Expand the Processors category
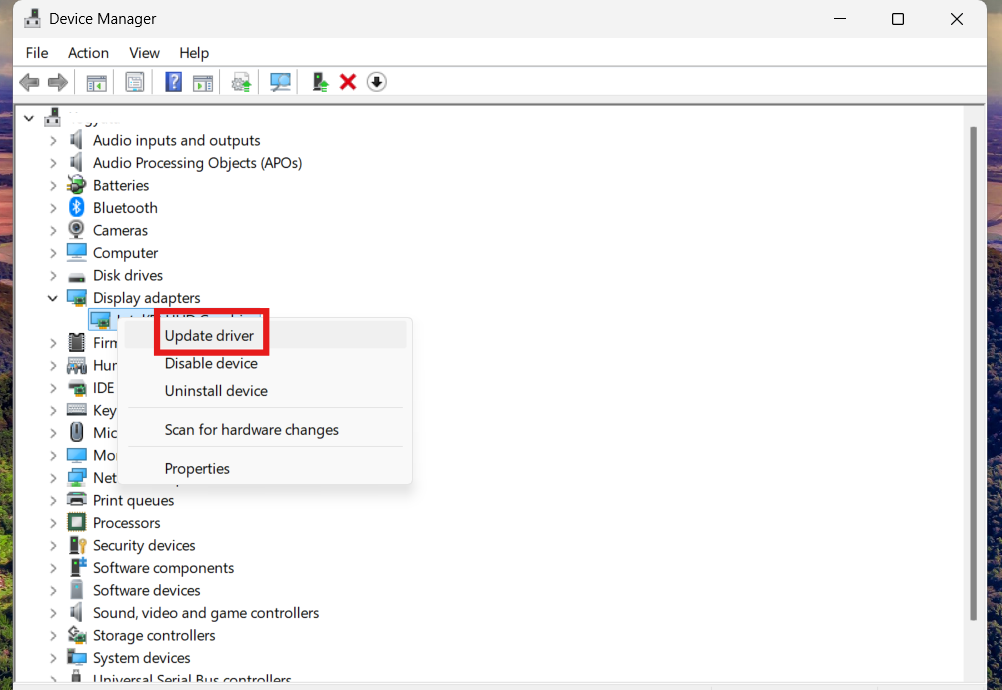The image size is (1002, 690). pos(53,522)
